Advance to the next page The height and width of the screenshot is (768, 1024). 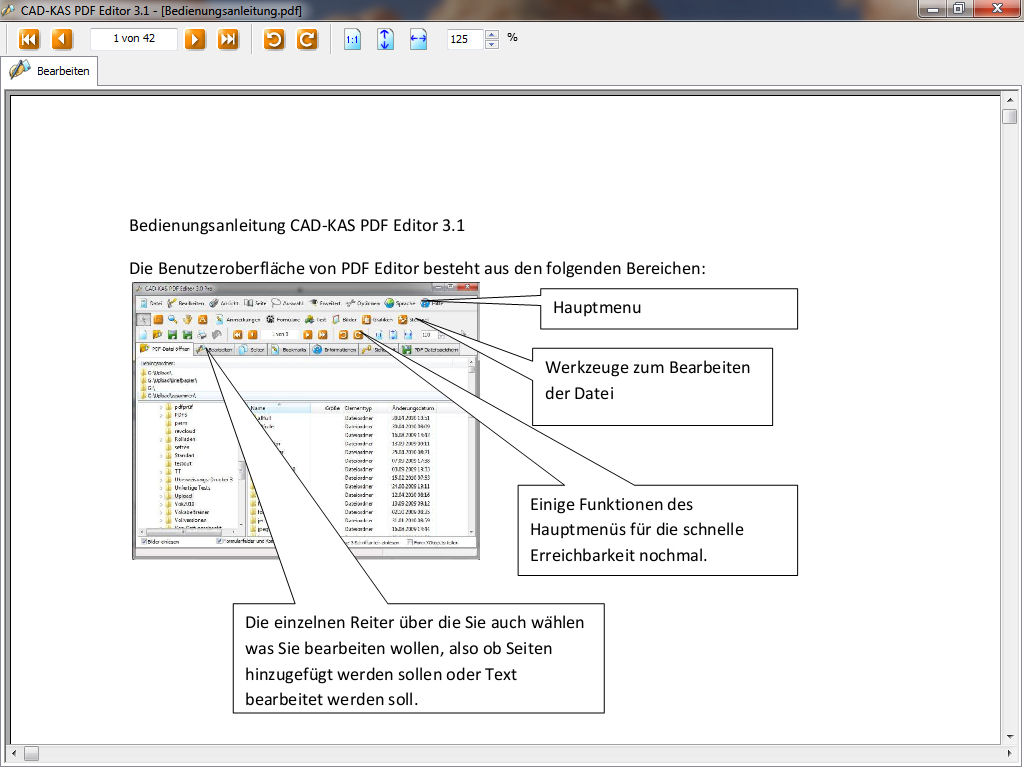(196, 39)
